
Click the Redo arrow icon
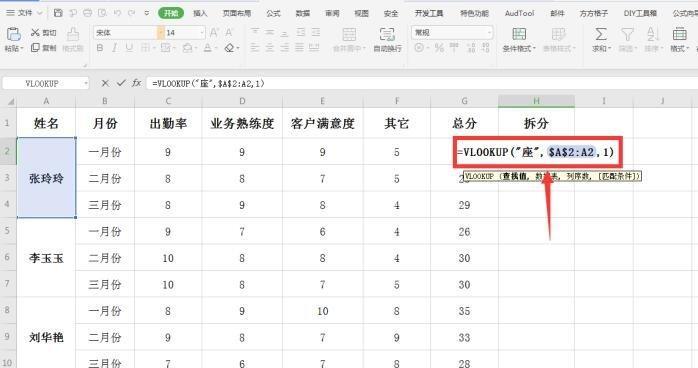coord(131,13)
